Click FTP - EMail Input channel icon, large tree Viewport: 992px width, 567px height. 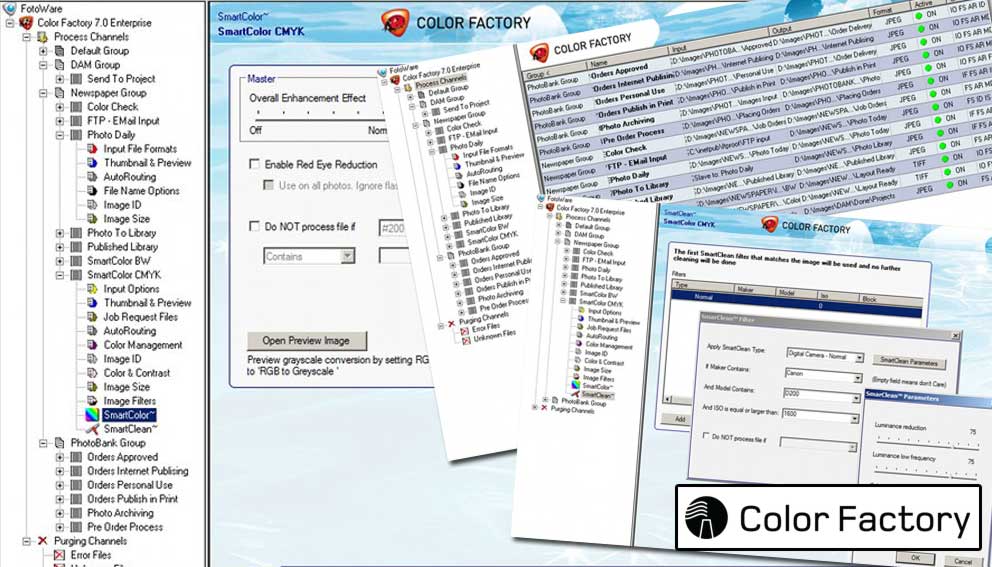76,121
